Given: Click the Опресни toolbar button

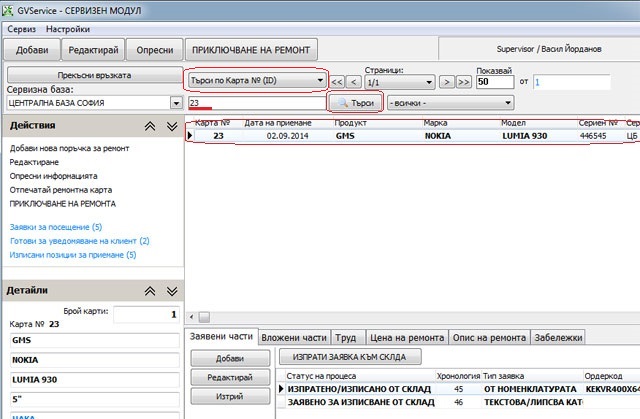Looking at the screenshot, I should click(155, 50).
